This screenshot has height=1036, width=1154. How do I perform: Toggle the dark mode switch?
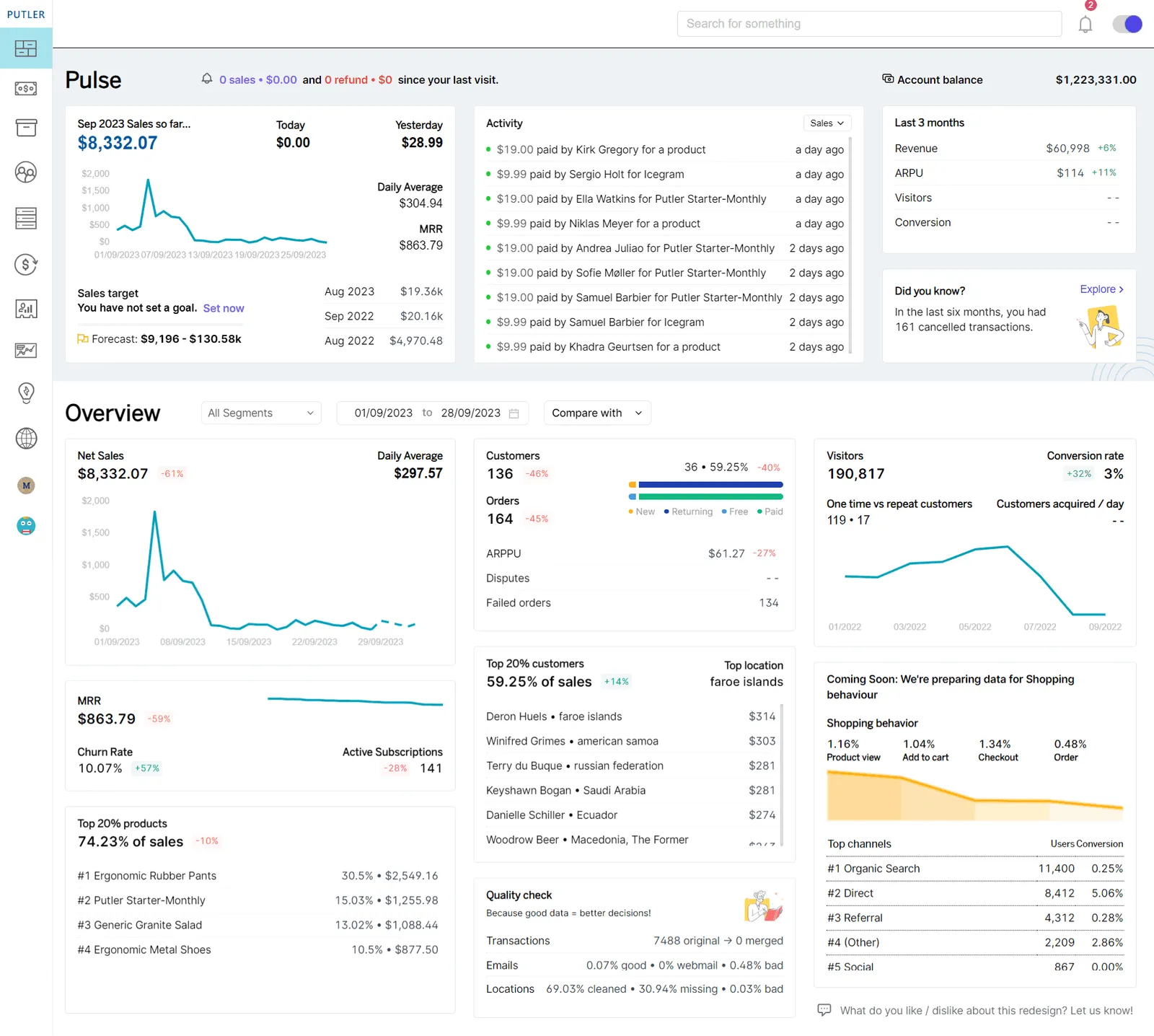(1127, 24)
